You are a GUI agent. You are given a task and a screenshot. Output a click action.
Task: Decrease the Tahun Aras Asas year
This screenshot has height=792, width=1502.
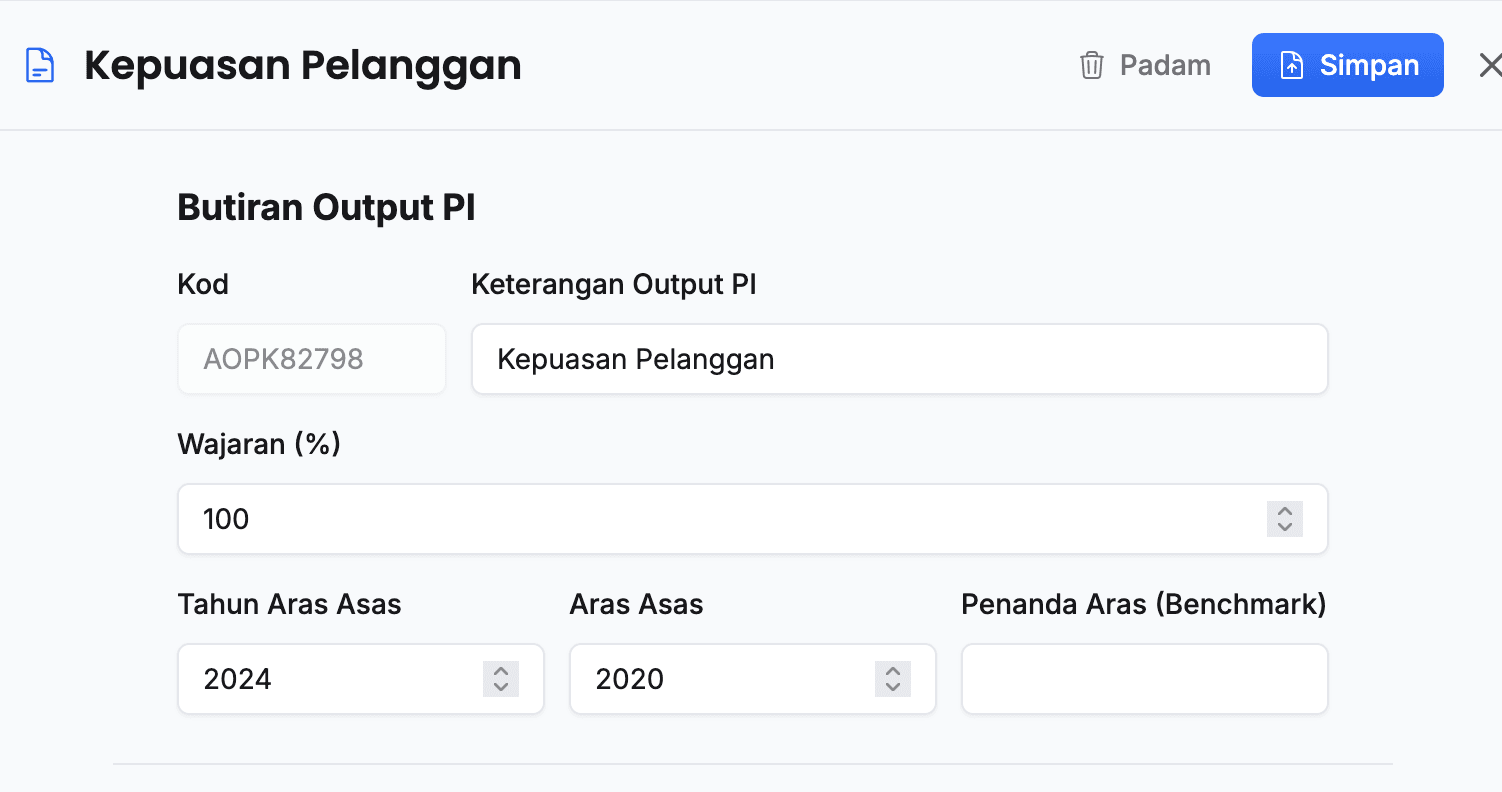pos(500,685)
